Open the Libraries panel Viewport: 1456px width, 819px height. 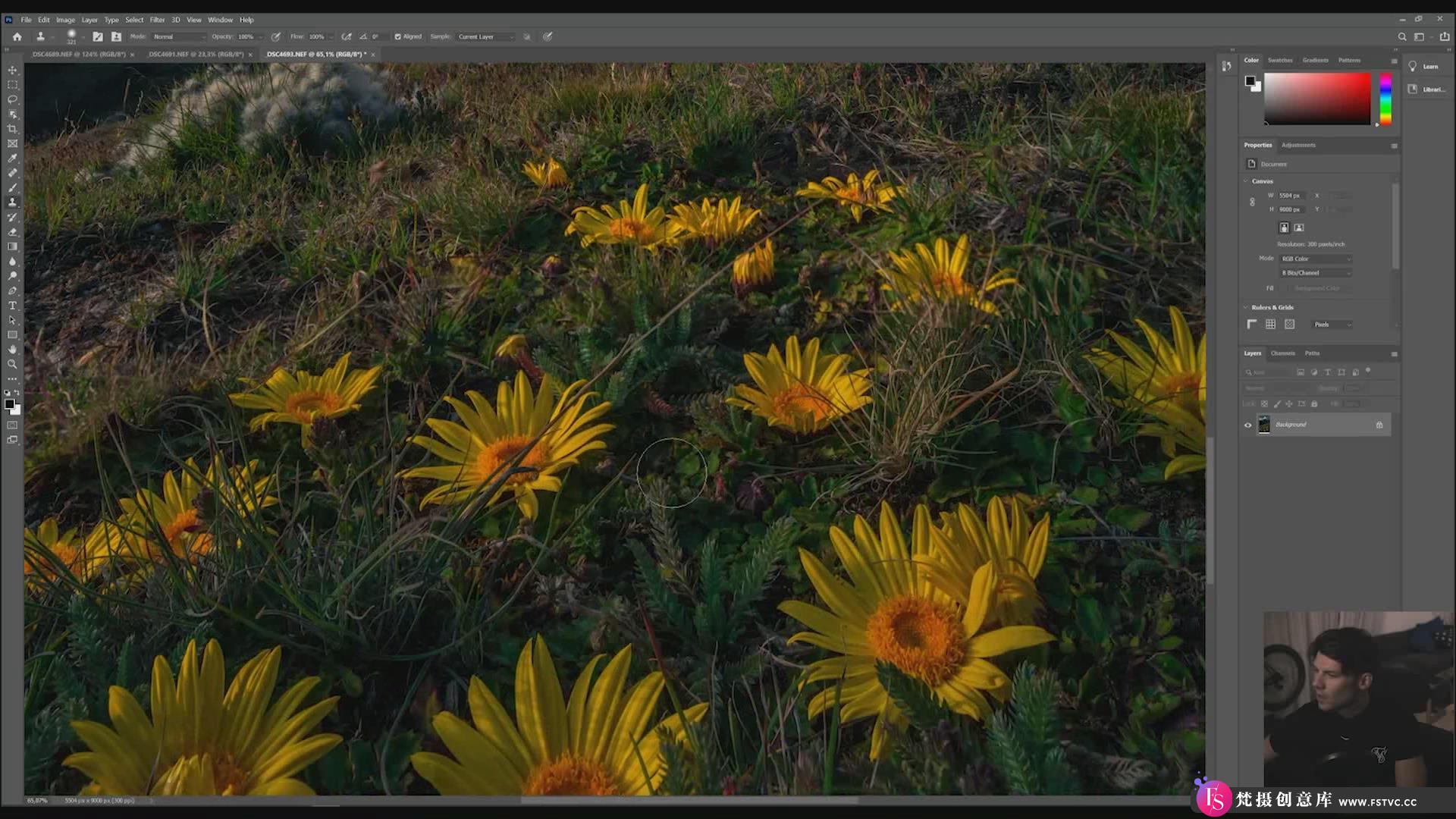pyautogui.click(x=1426, y=89)
